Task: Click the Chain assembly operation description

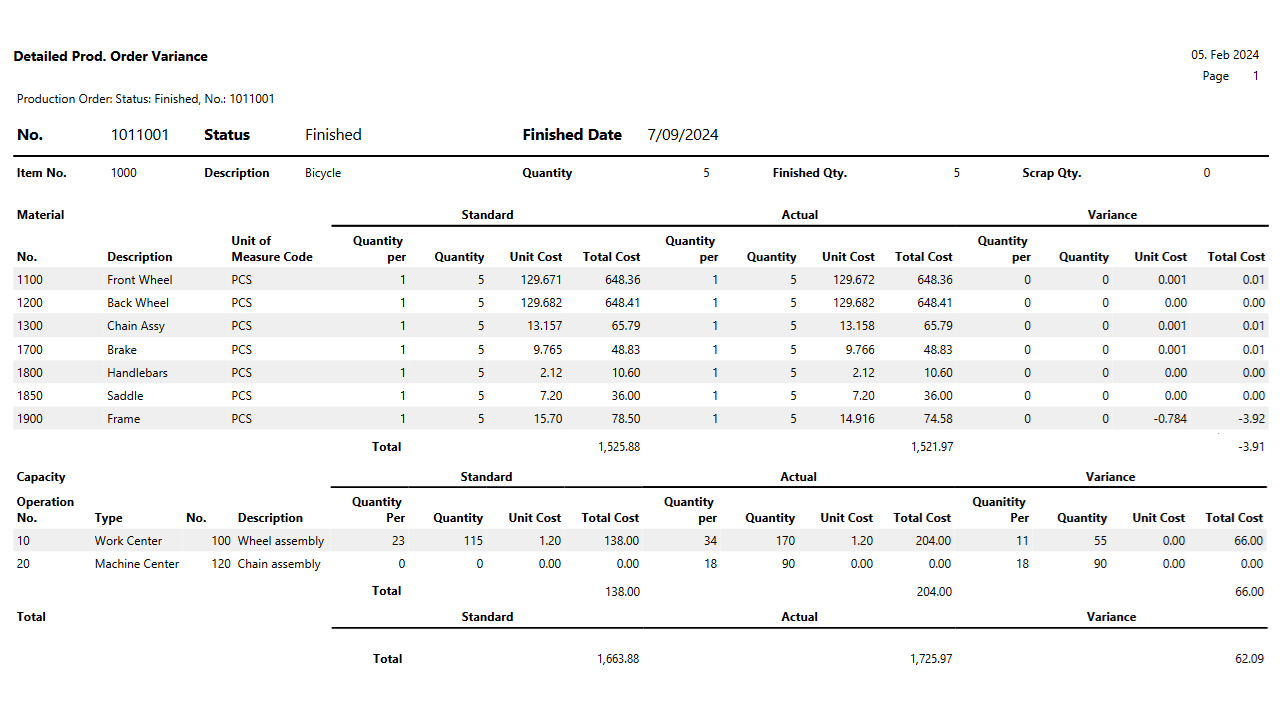Action: [x=279, y=564]
